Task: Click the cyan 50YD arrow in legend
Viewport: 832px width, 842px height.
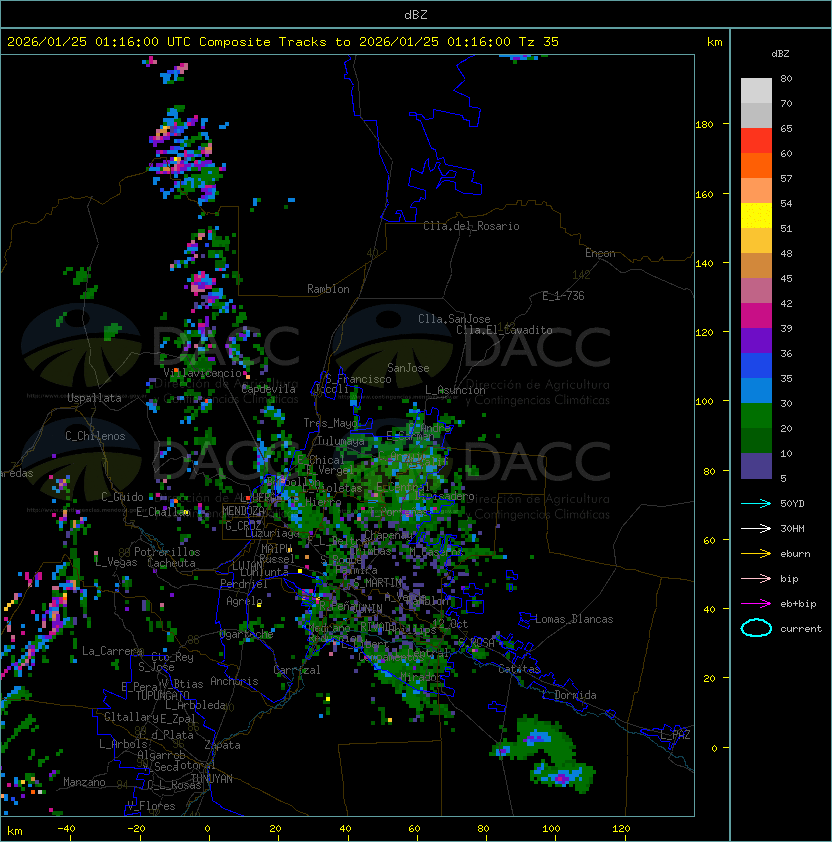Action: click(x=756, y=503)
